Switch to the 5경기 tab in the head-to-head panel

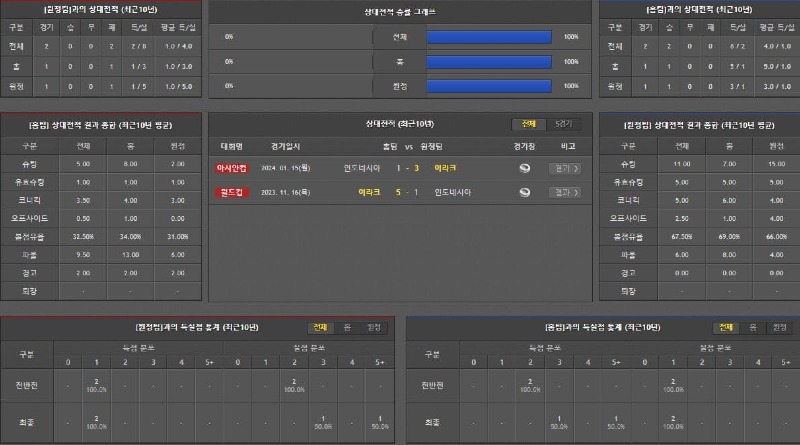coord(563,124)
